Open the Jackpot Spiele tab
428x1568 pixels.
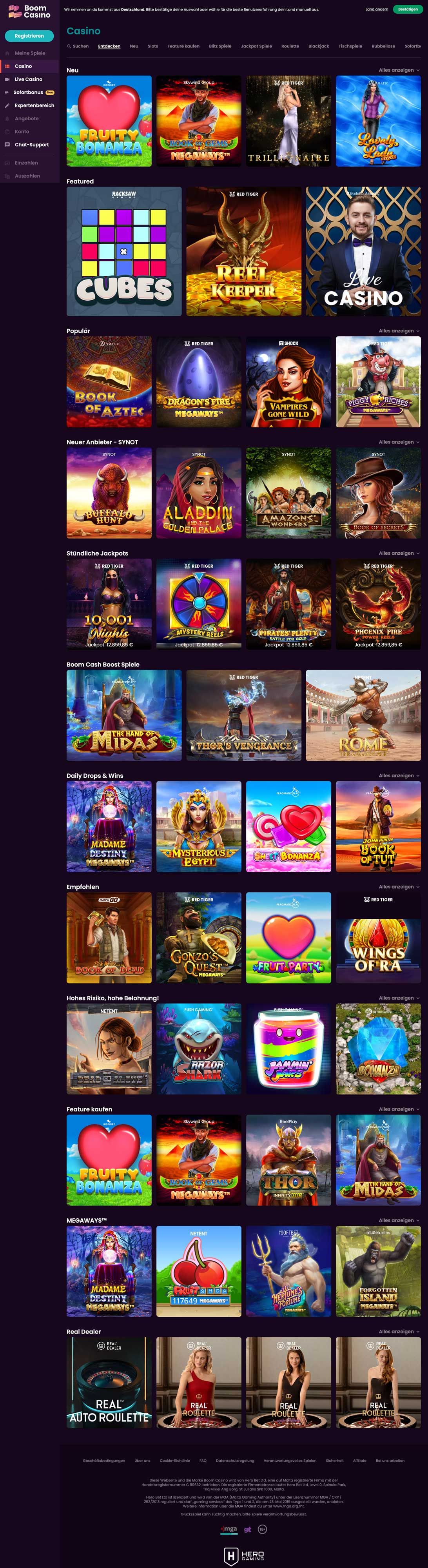pyautogui.click(x=256, y=46)
